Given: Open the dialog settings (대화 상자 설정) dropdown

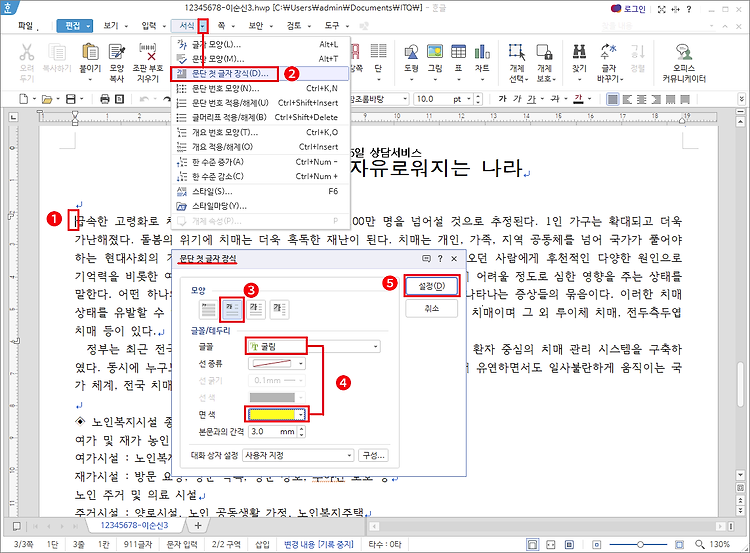Looking at the screenshot, I should pyautogui.click(x=298, y=455).
